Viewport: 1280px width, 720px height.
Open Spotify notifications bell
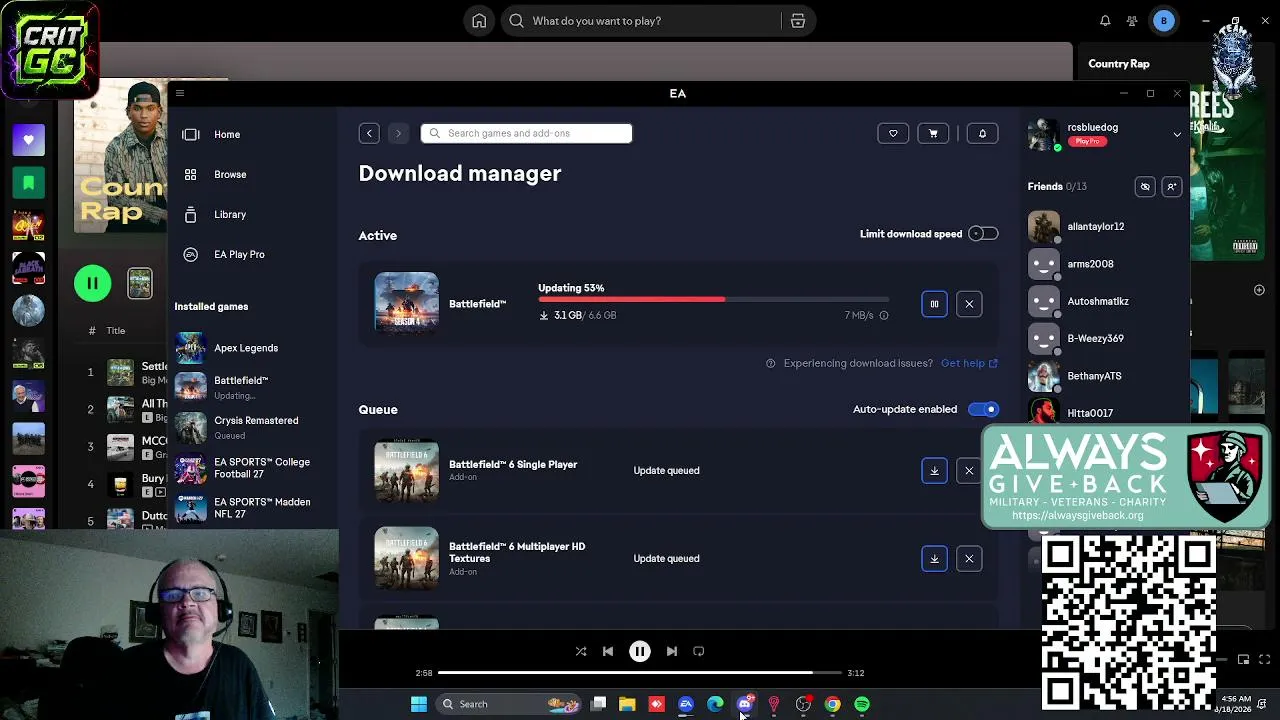click(x=1105, y=21)
